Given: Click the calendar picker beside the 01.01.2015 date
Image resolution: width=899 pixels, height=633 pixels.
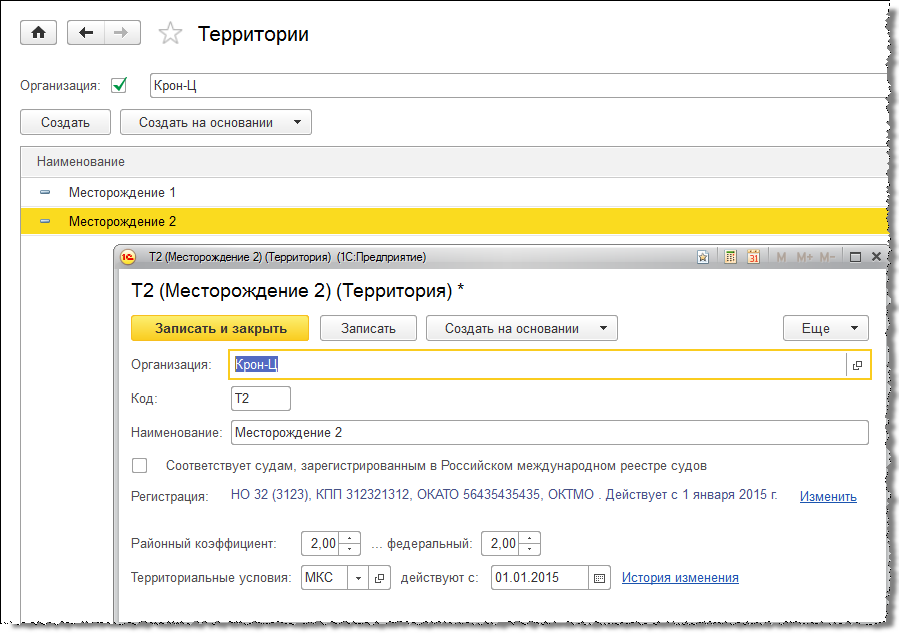Looking at the screenshot, I should coord(599,578).
